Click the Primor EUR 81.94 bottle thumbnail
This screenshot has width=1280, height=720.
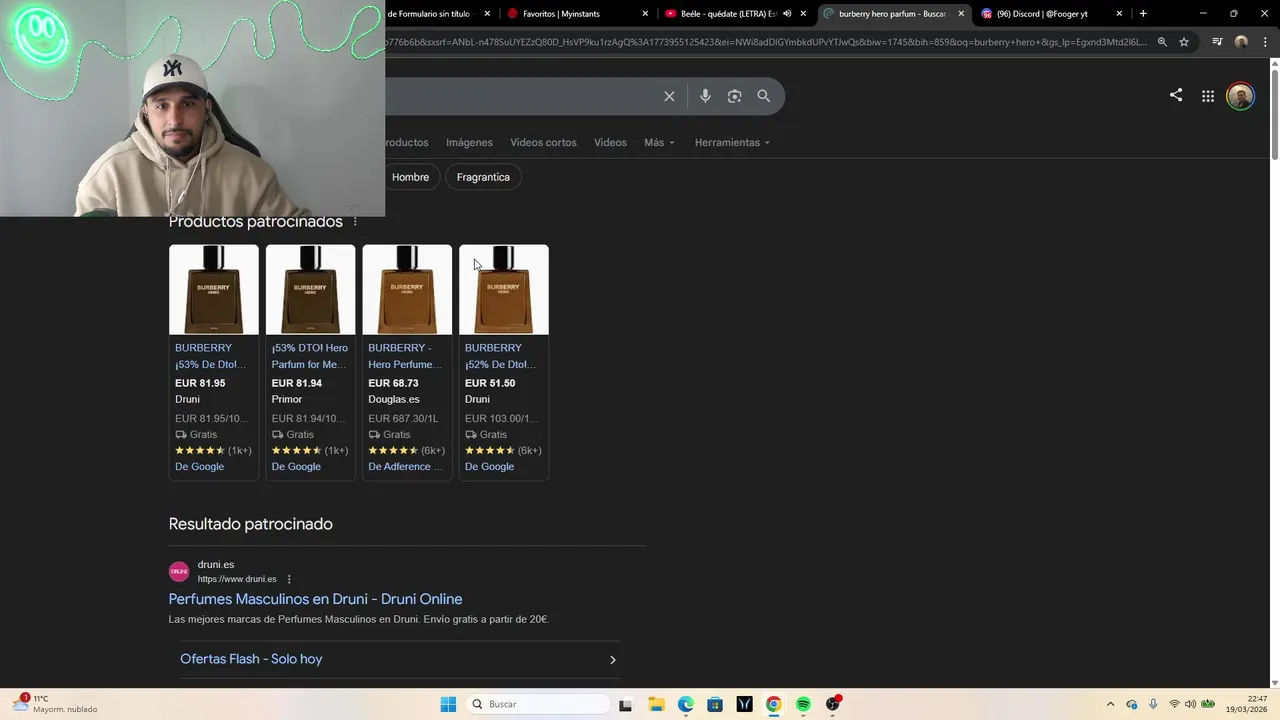click(310, 290)
